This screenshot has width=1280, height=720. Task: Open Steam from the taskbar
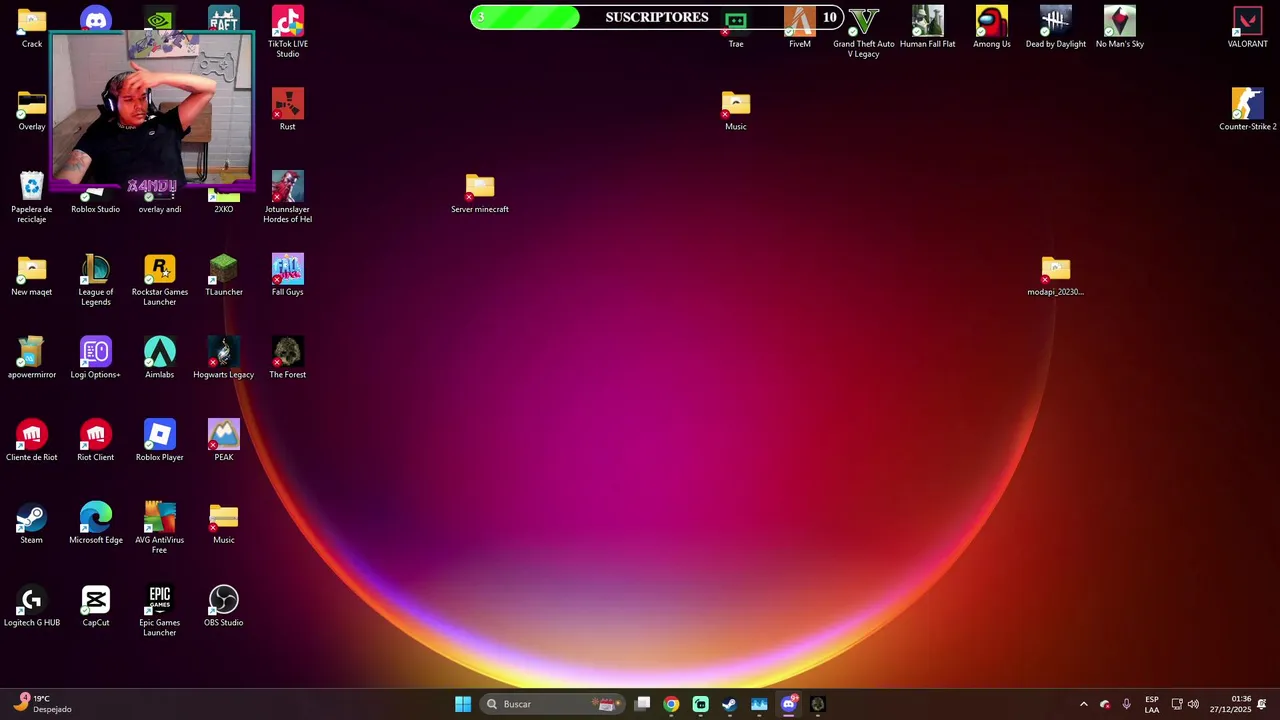coord(729,704)
